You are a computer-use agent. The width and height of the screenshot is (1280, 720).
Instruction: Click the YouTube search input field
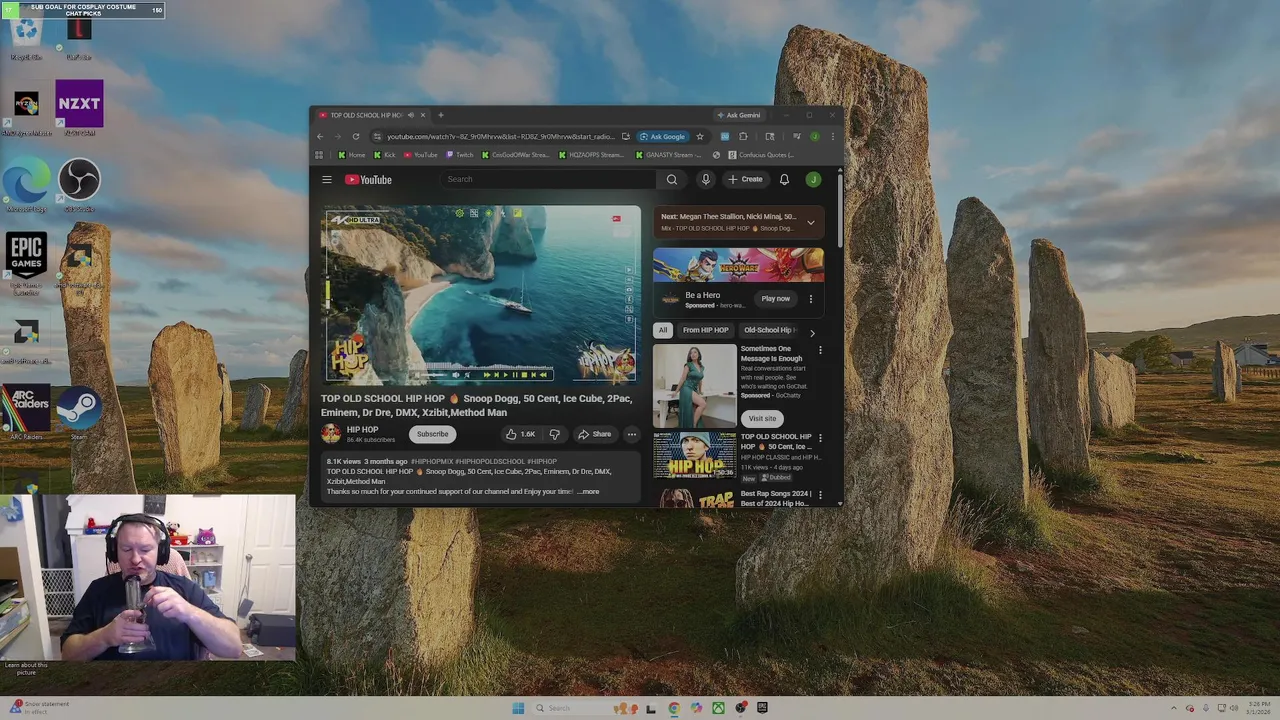(x=549, y=179)
